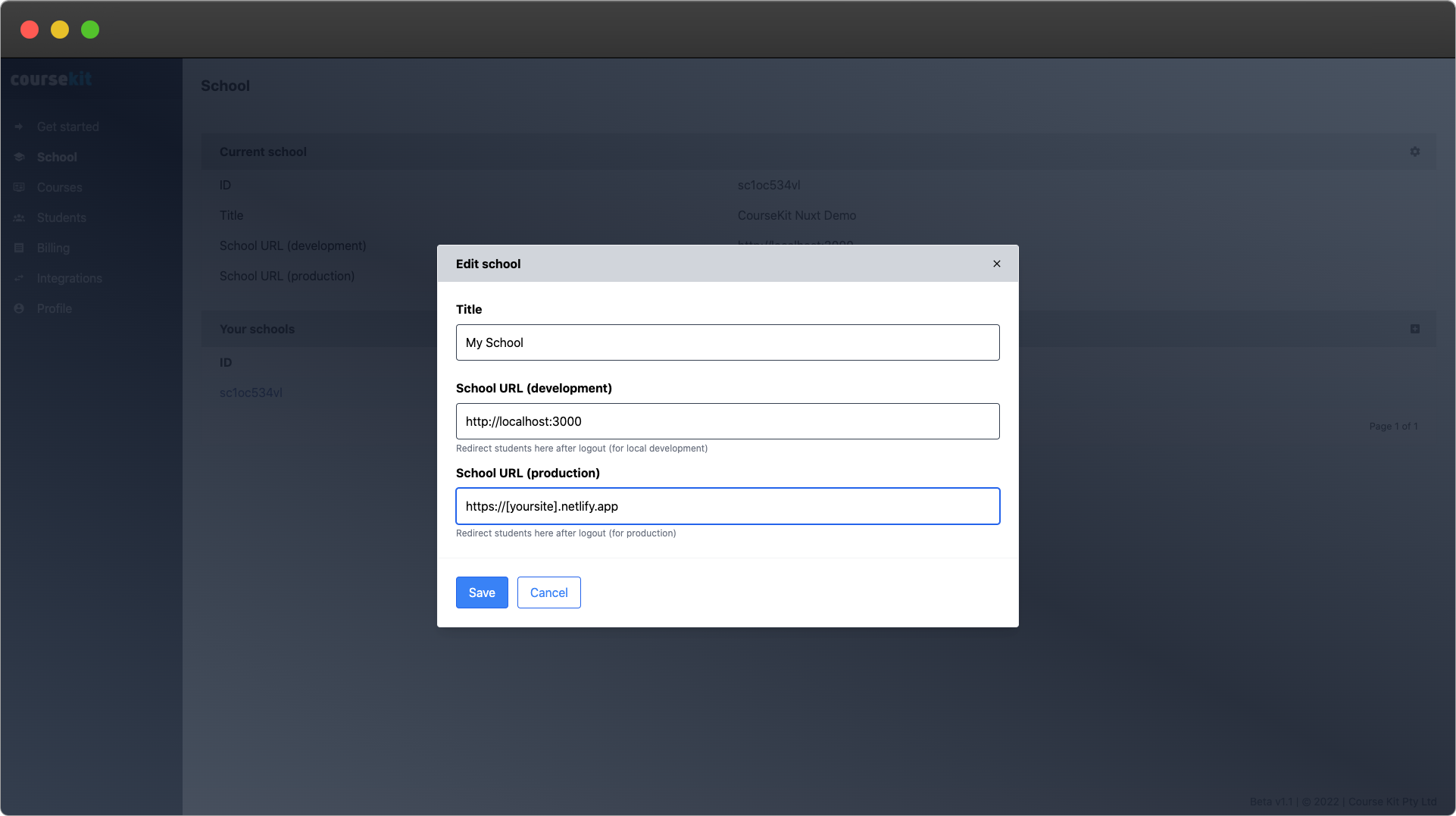Click the "sc1oc534vl" ID value under Current school
This screenshot has width=1456, height=816.
point(769,185)
